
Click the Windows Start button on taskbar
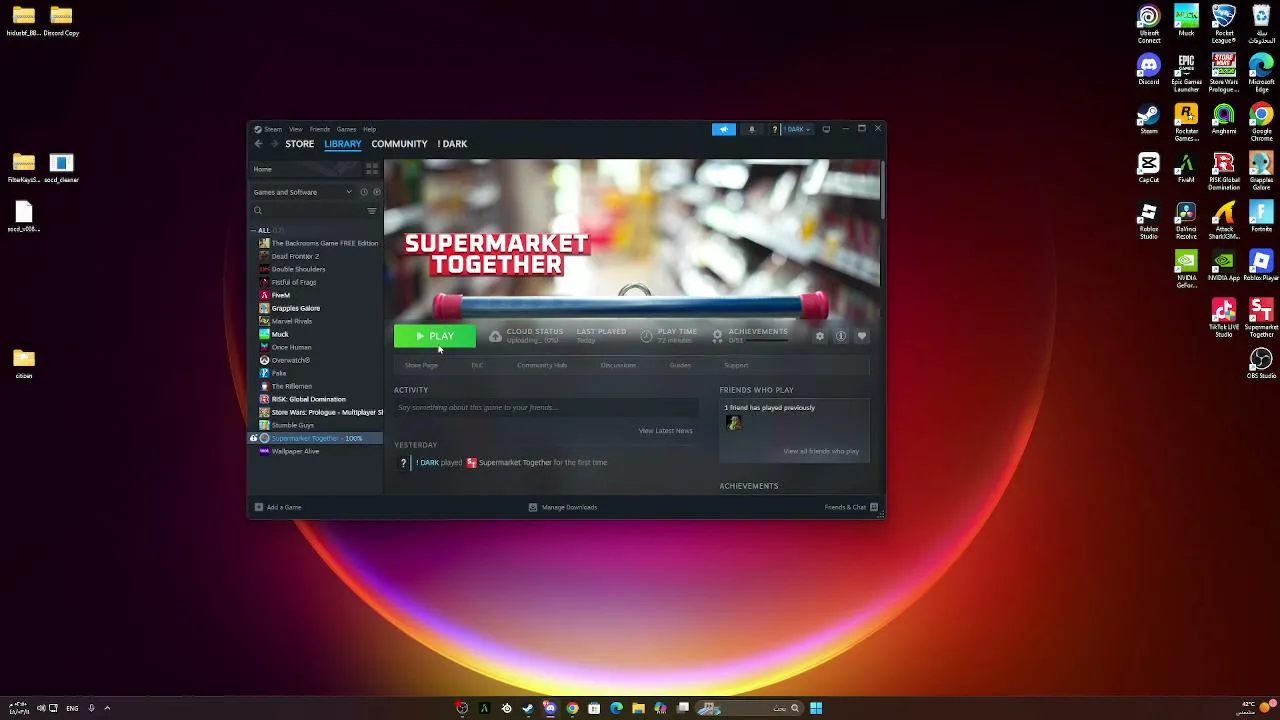(816, 708)
